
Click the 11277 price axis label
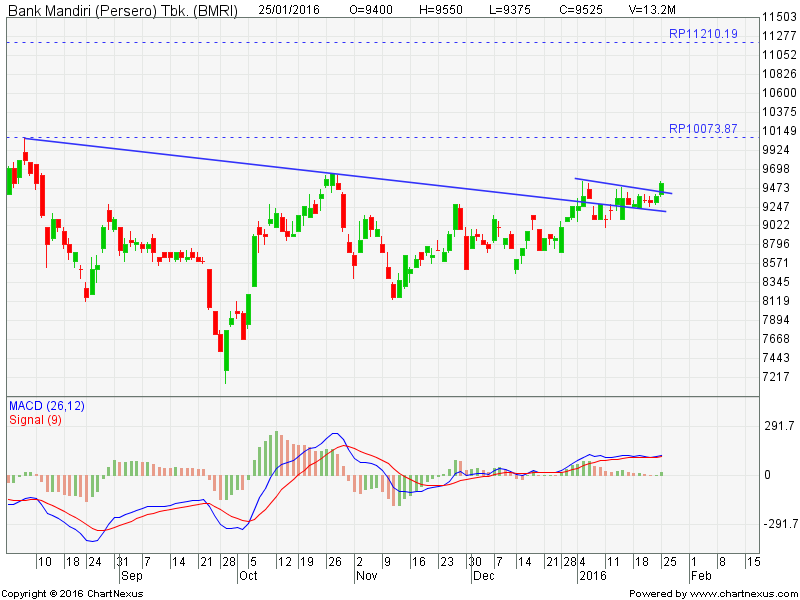[x=779, y=36]
